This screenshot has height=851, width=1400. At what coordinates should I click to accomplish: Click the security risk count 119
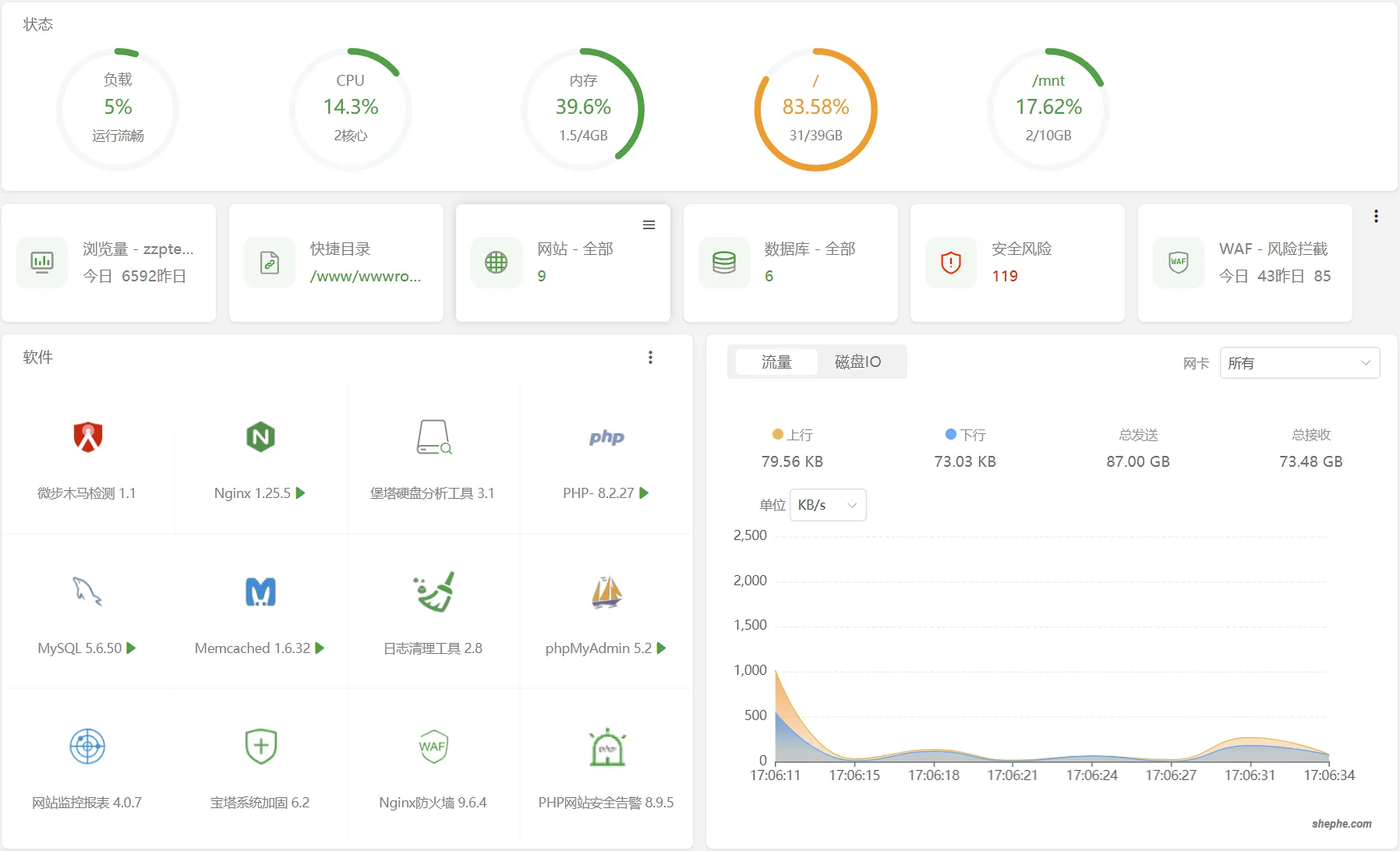[x=1004, y=277]
